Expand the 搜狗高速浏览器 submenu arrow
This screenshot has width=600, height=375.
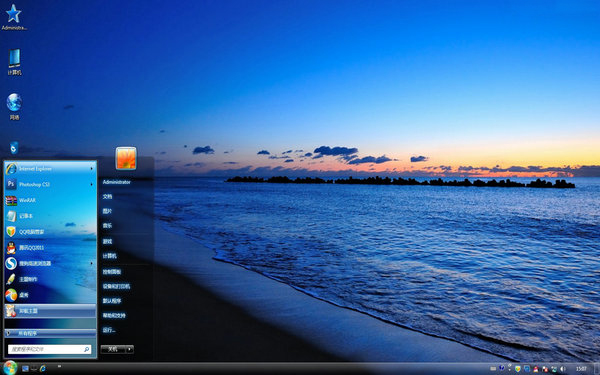tap(92, 263)
